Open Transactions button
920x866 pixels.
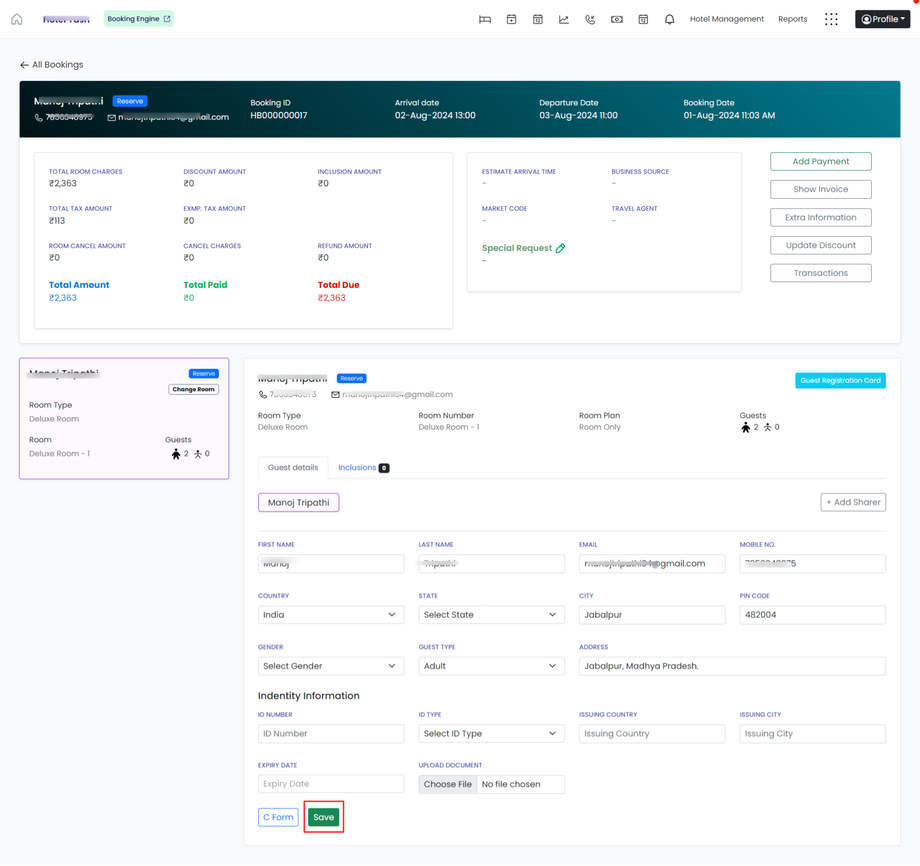[x=820, y=273]
